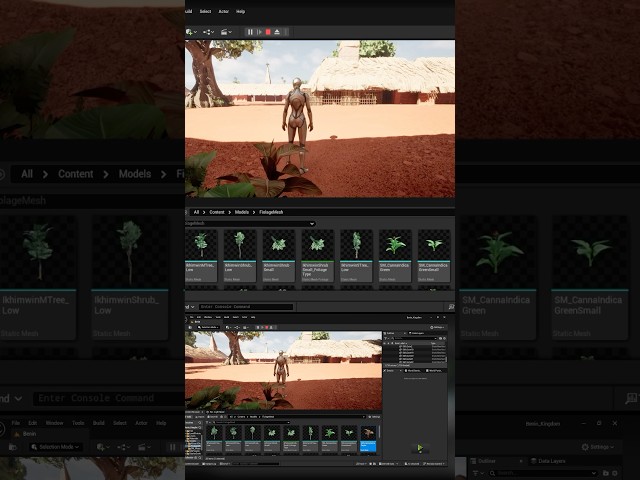Viewport: 640px width, 480px height.
Task: Click Models in the dimmed backdrop breadcrumb
Action: 135,174
